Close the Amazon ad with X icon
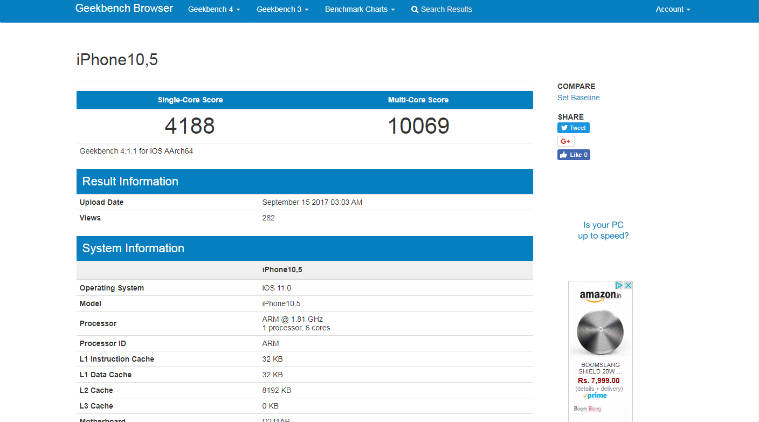 [x=629, y=285]
